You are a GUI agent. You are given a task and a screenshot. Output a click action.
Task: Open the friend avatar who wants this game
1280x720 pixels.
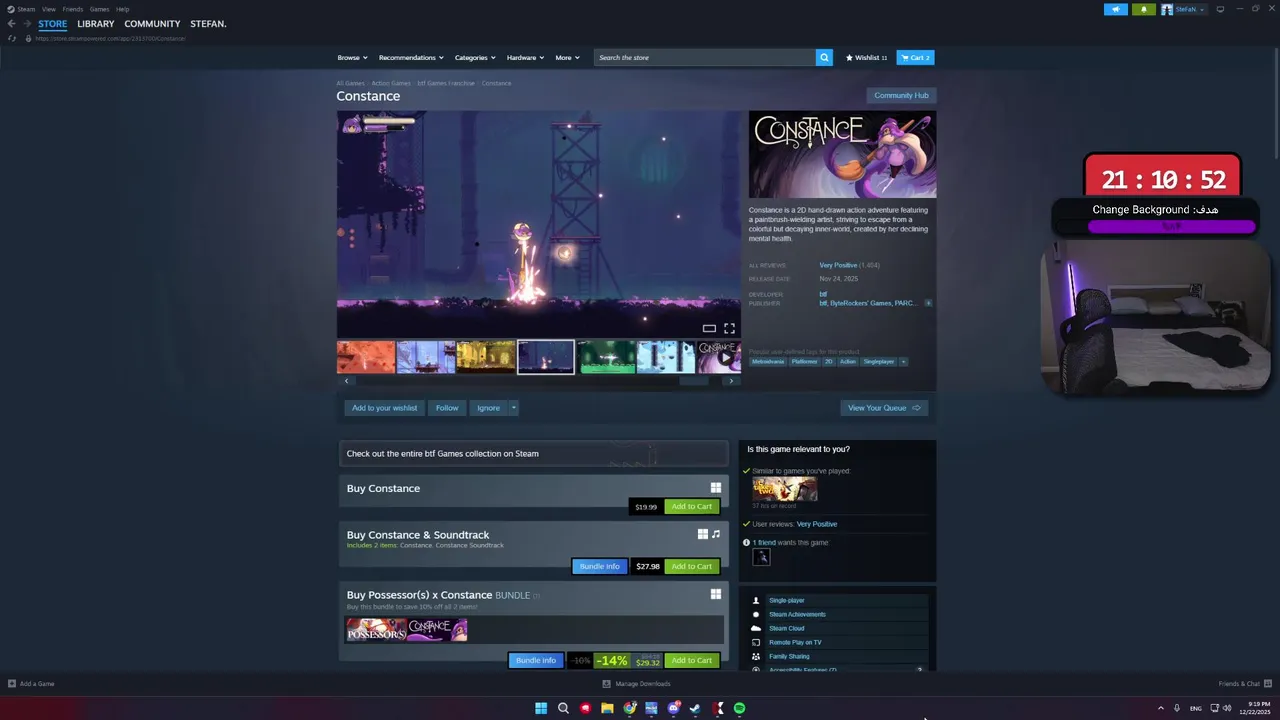(x=761, y=557)
